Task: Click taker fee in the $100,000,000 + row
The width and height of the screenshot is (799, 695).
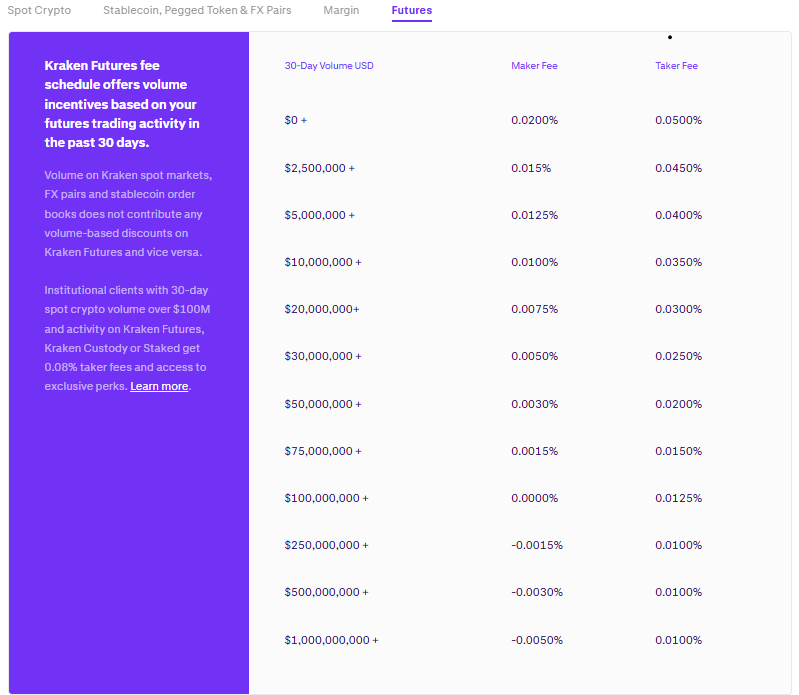Action: point(679,498)
